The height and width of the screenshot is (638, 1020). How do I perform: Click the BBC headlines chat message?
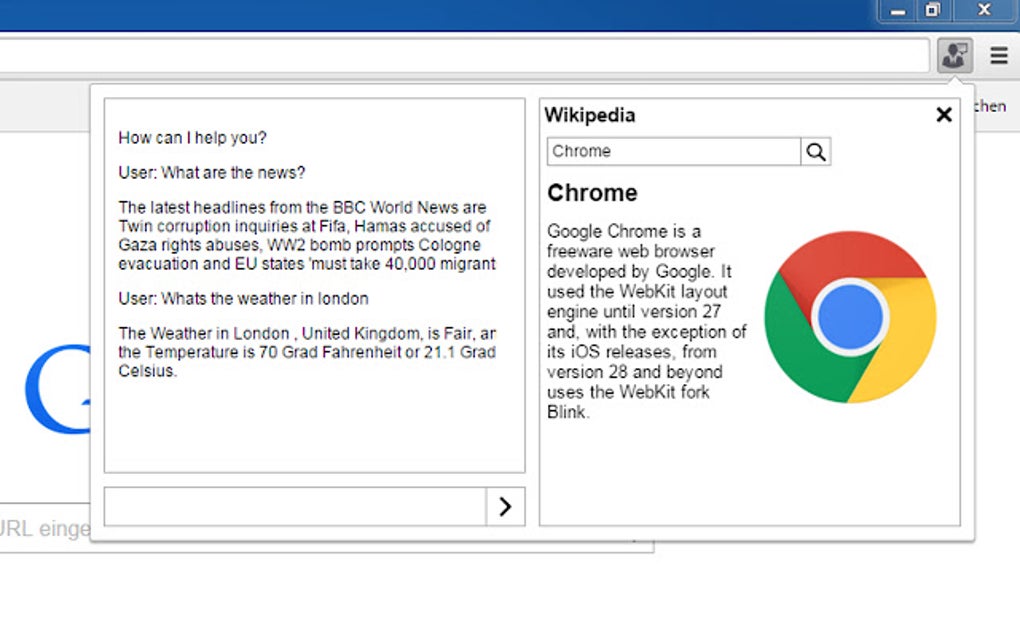(305, 235)
